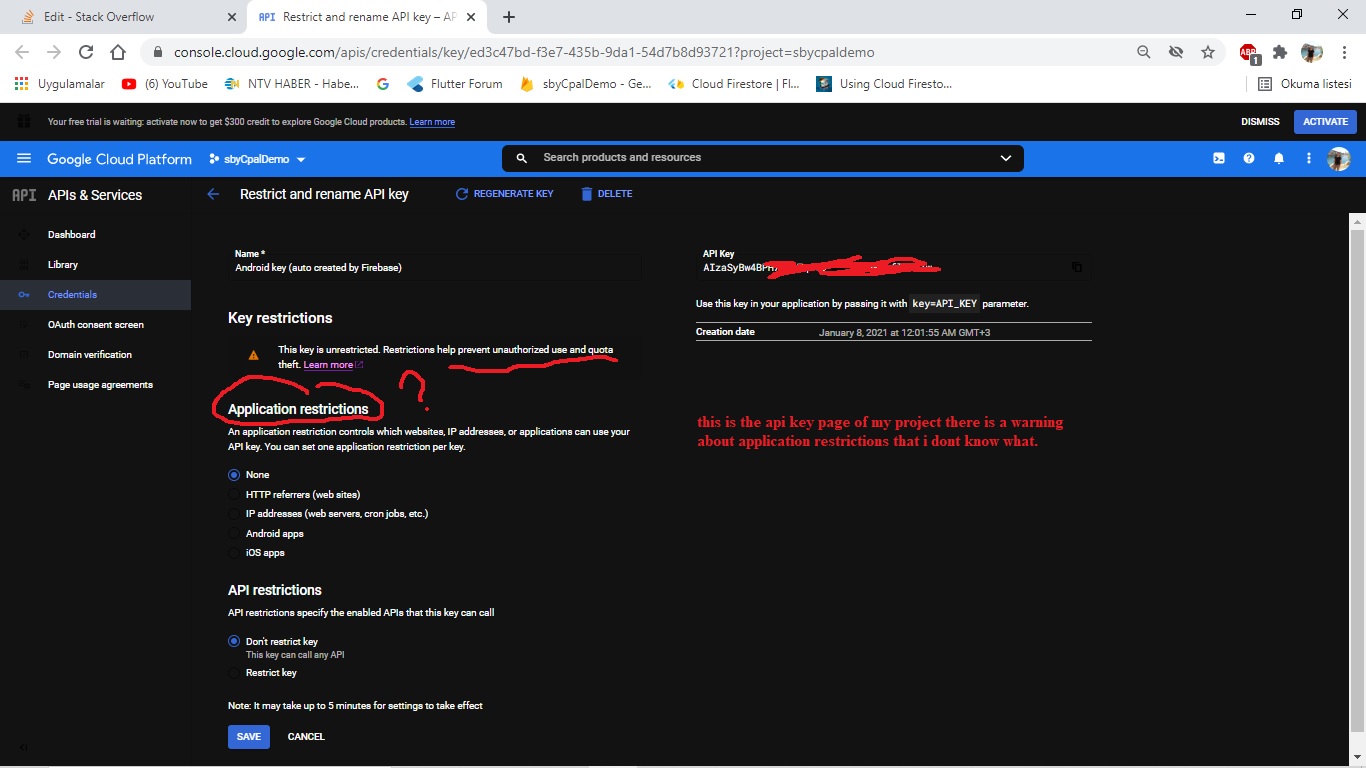Open the three-dot settings menu in header

point(1308,158)
